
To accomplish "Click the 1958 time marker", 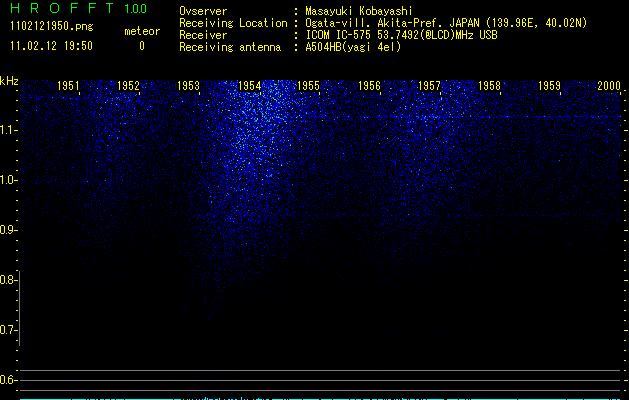I will point(489,86).
